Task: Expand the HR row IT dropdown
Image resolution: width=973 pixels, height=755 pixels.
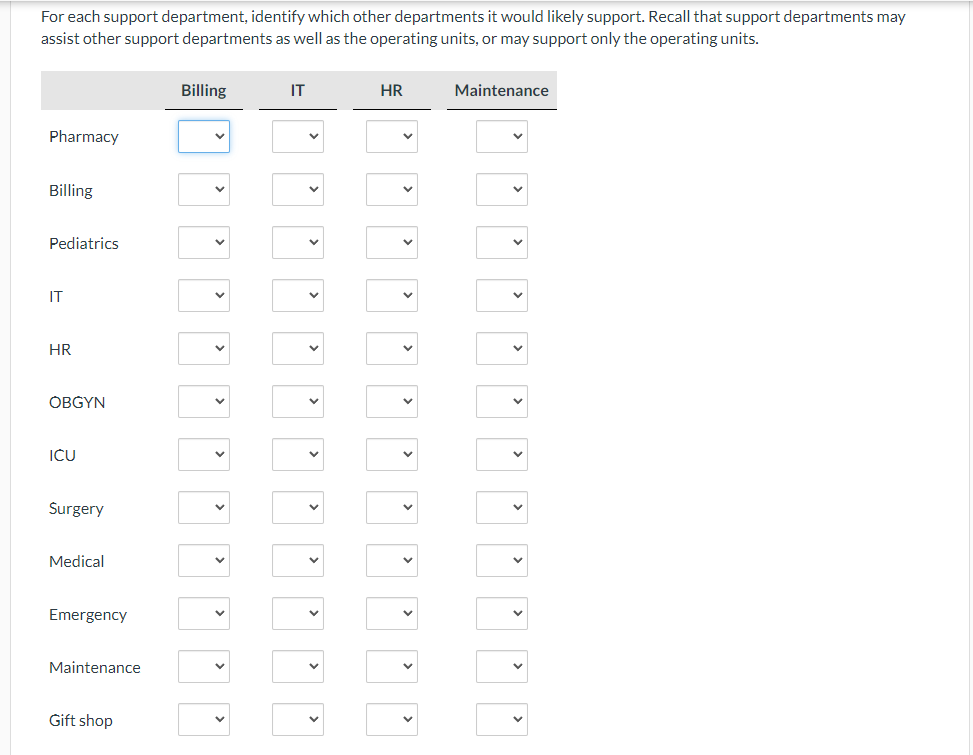Action: click(298, 349)
